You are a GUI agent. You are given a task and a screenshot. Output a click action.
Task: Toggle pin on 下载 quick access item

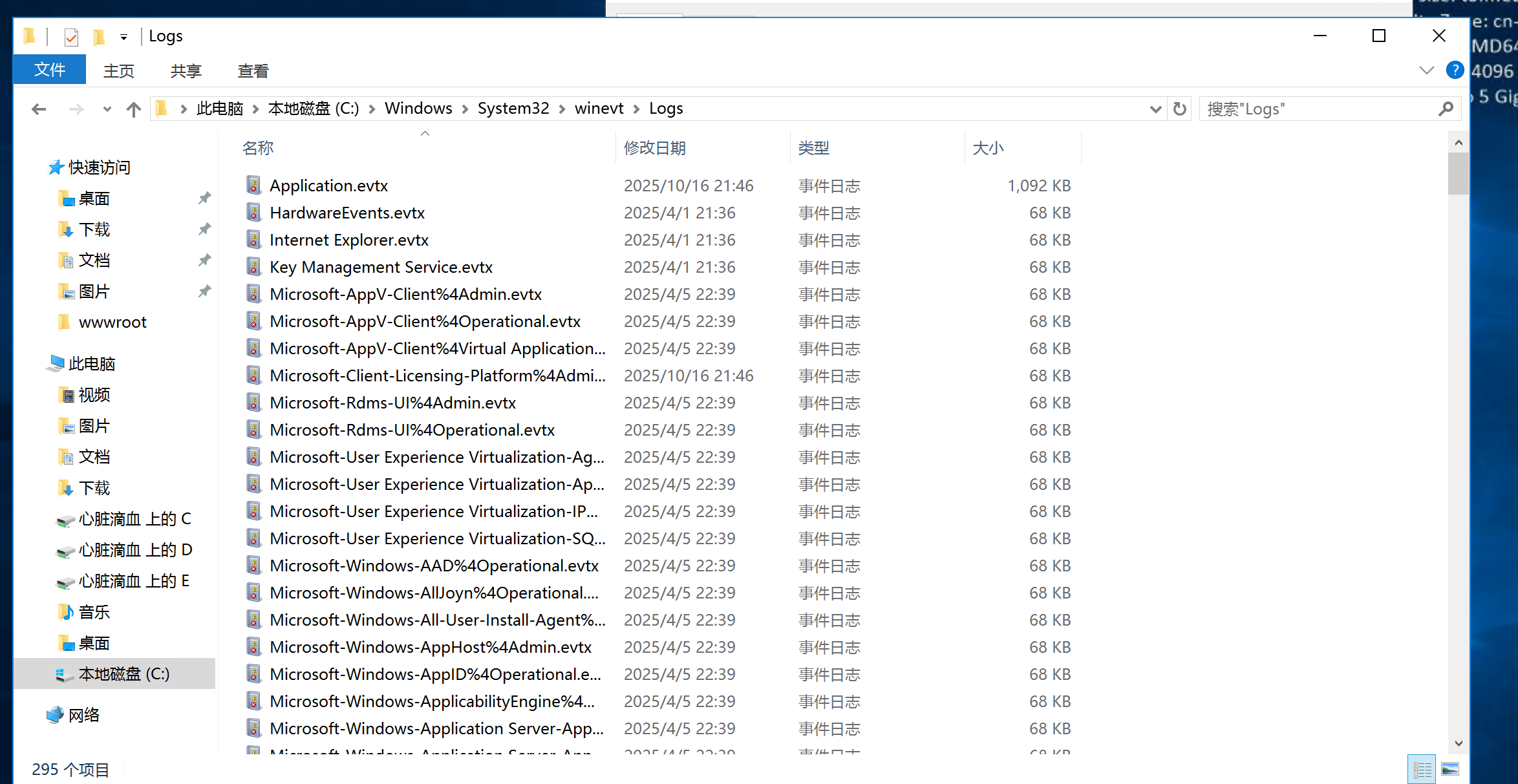(204, 229)
